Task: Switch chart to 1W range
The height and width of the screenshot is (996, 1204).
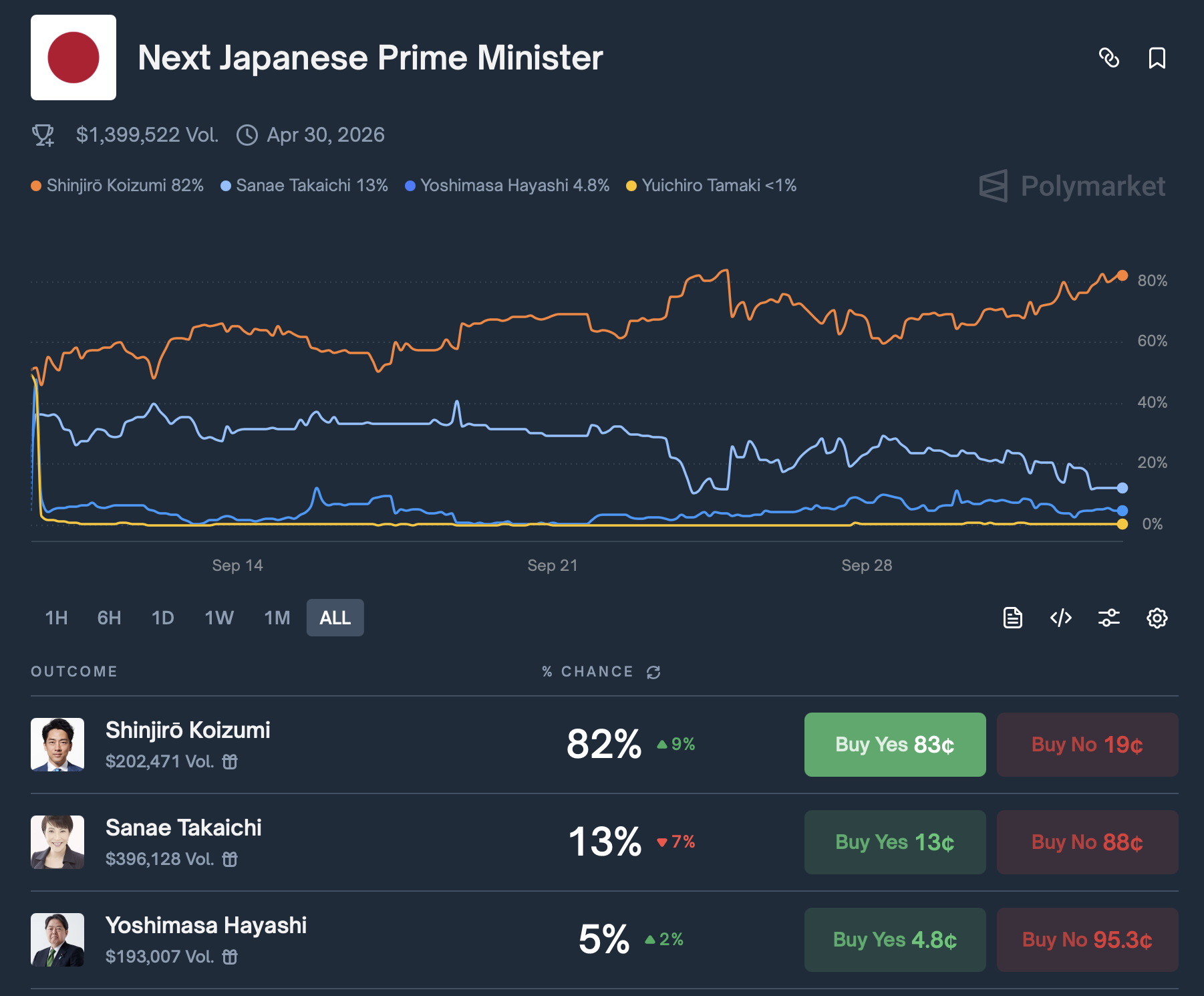Action: point(219,618)
